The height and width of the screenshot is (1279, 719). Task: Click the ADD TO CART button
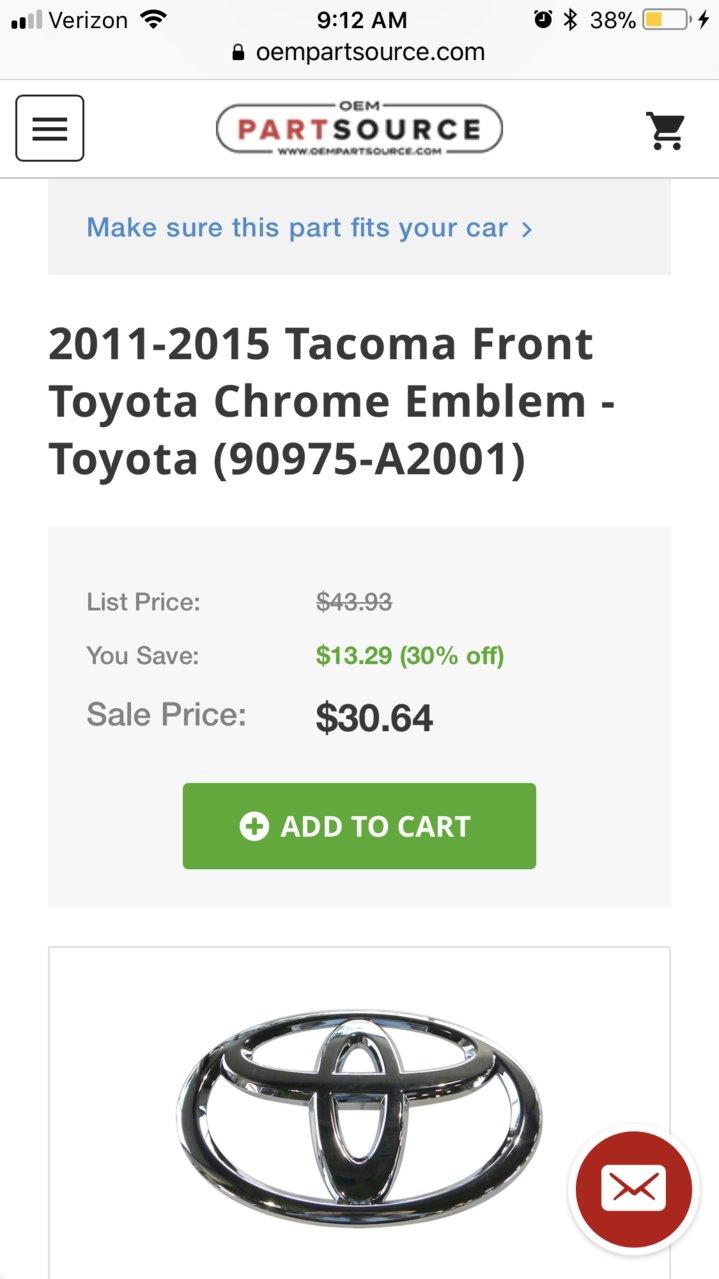pyautogui.click(x=359, y=826)
